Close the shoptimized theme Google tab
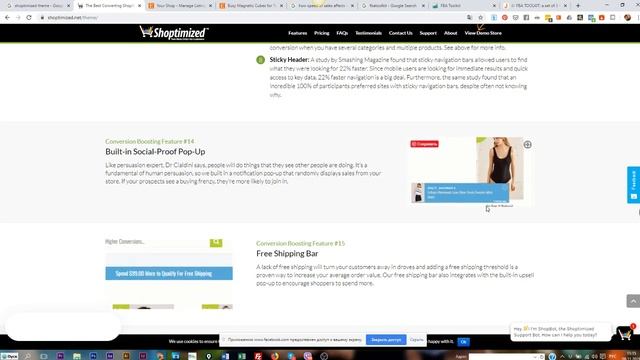Image resolution: width=640 pixels, height=360 pixels. [68, 6]
